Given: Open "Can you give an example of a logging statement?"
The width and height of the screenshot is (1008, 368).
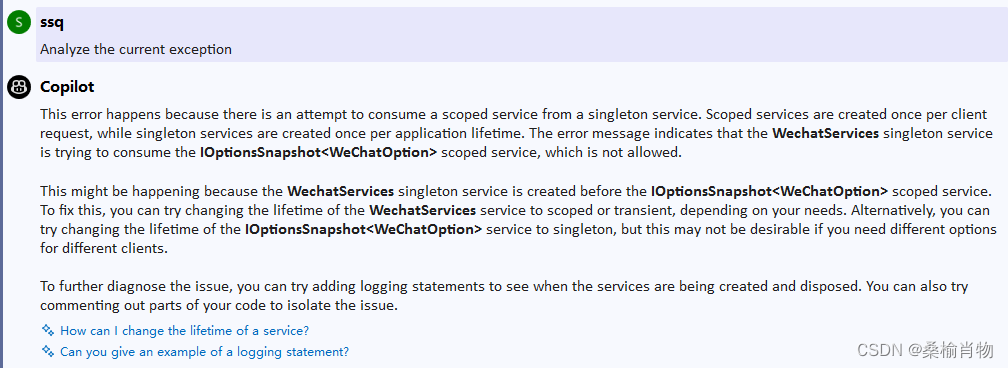Looking at the screenshot, I should tap(204, 352).
